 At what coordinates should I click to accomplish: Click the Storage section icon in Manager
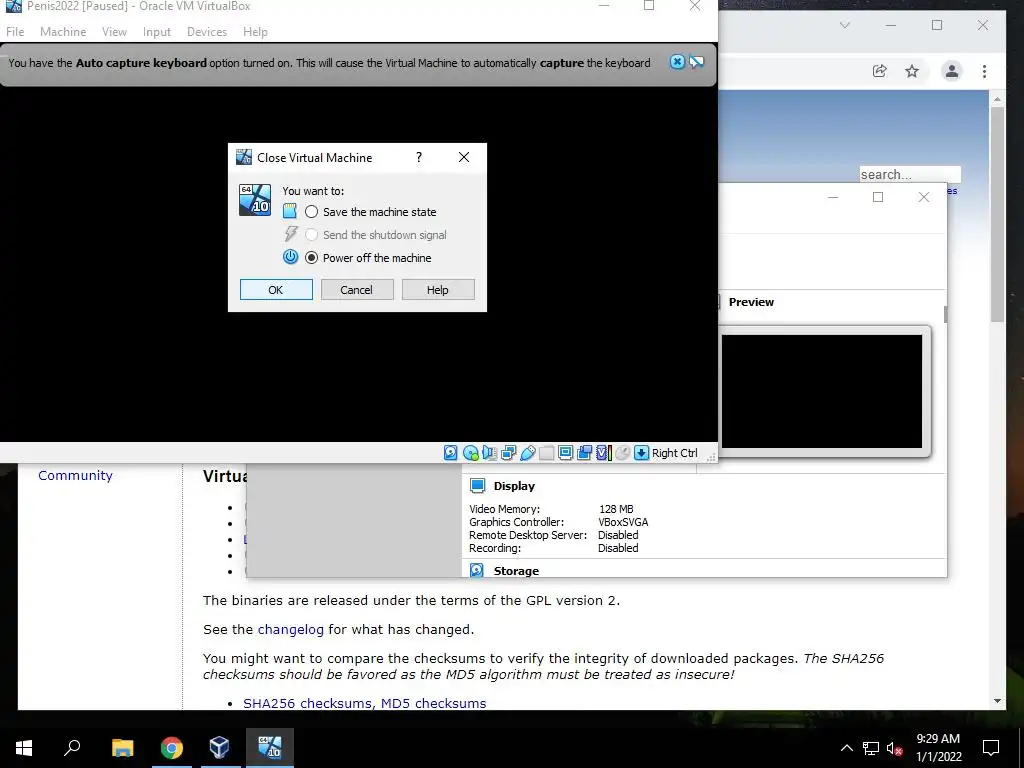477,570
